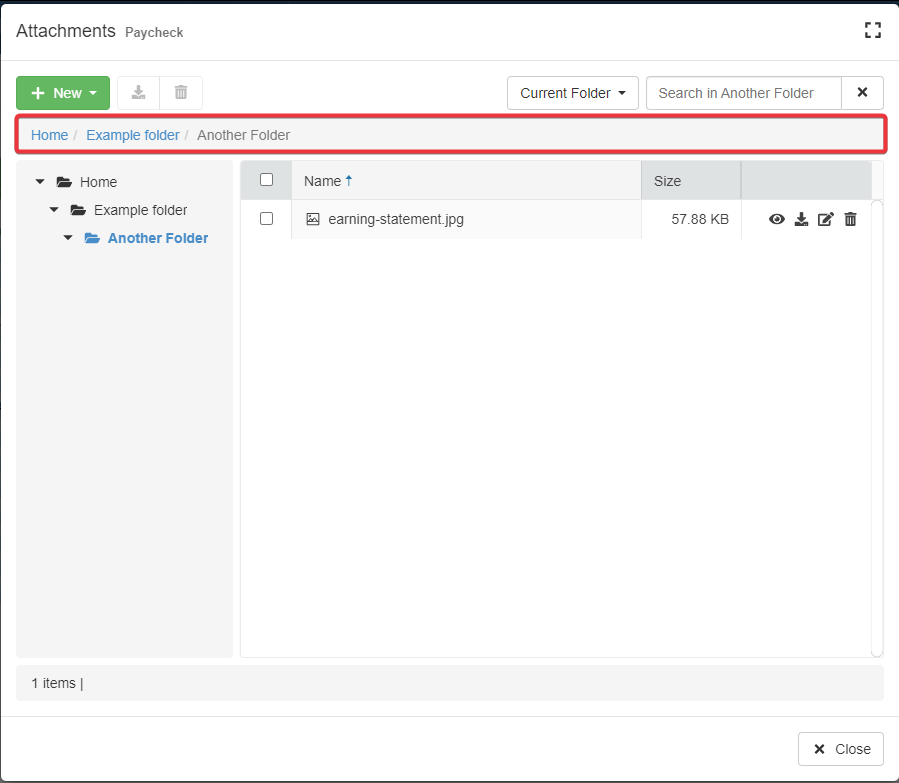899x783 pixels.
Task: Clear the search with the X button
Action: pos(862,93)
